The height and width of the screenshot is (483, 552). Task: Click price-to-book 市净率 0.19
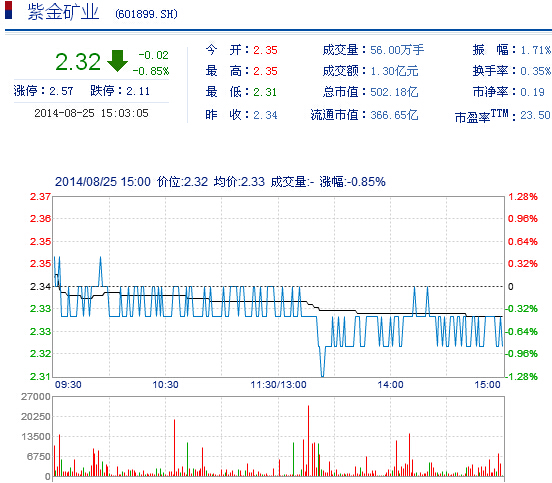tap(509, 92)
